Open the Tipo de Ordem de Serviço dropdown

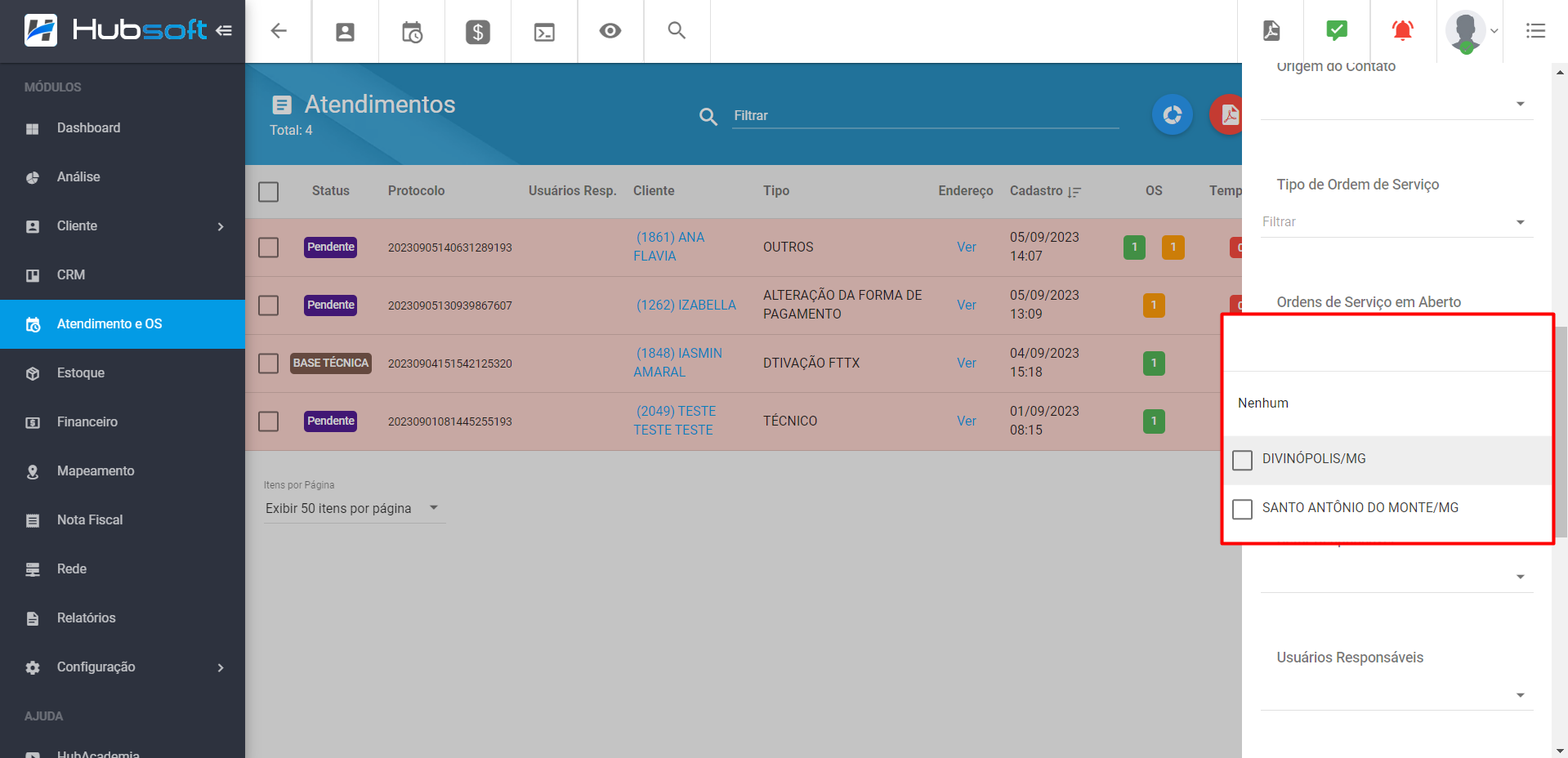(x=1396, y=222)
